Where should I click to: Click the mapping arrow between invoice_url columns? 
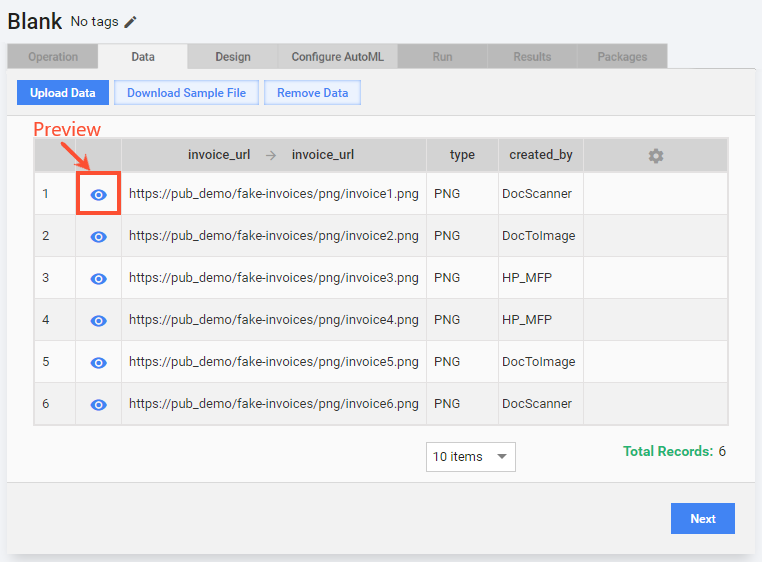tap(271, 155)
